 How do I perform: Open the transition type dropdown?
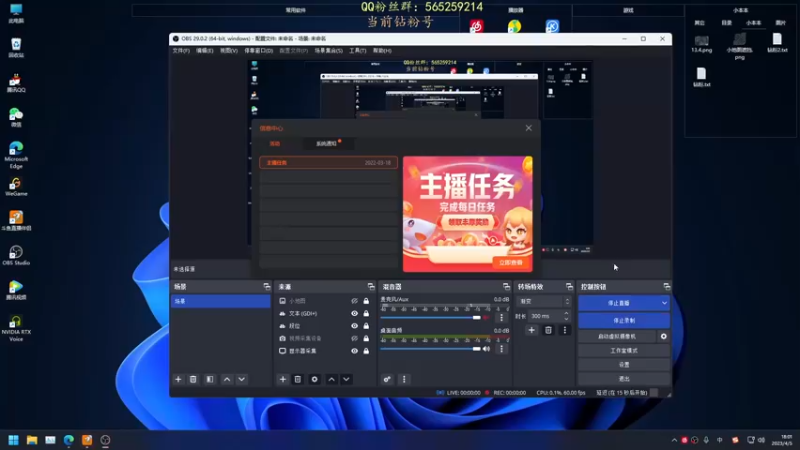[x=543, y=302]
